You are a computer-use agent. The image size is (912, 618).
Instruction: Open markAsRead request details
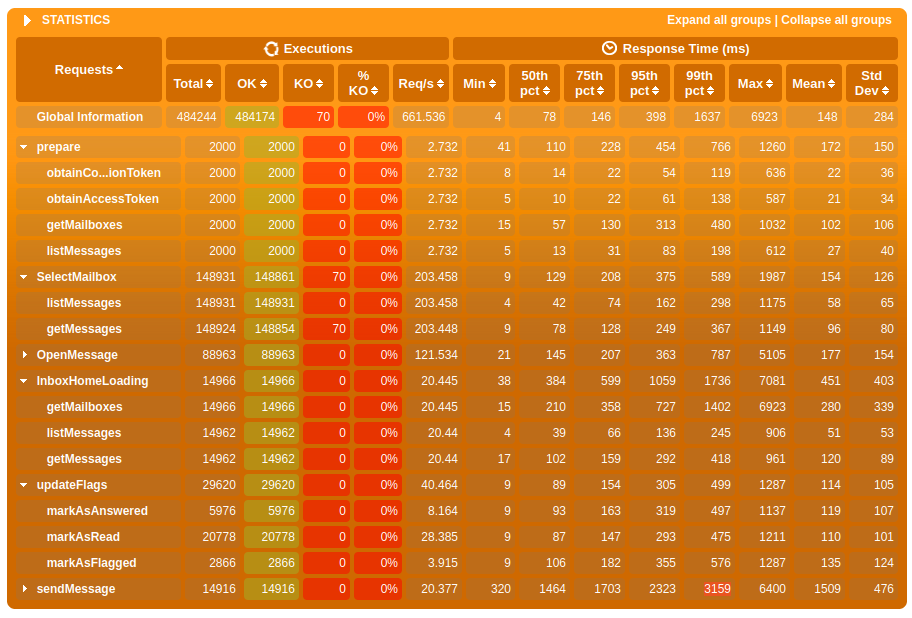click(83, 537)
